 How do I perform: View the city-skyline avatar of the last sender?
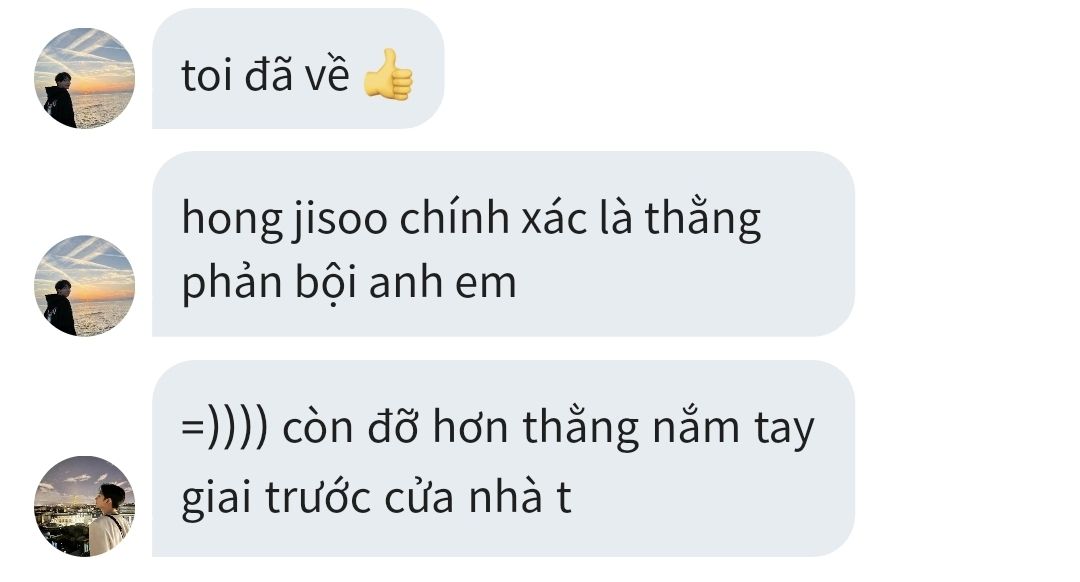pos(84,506)
